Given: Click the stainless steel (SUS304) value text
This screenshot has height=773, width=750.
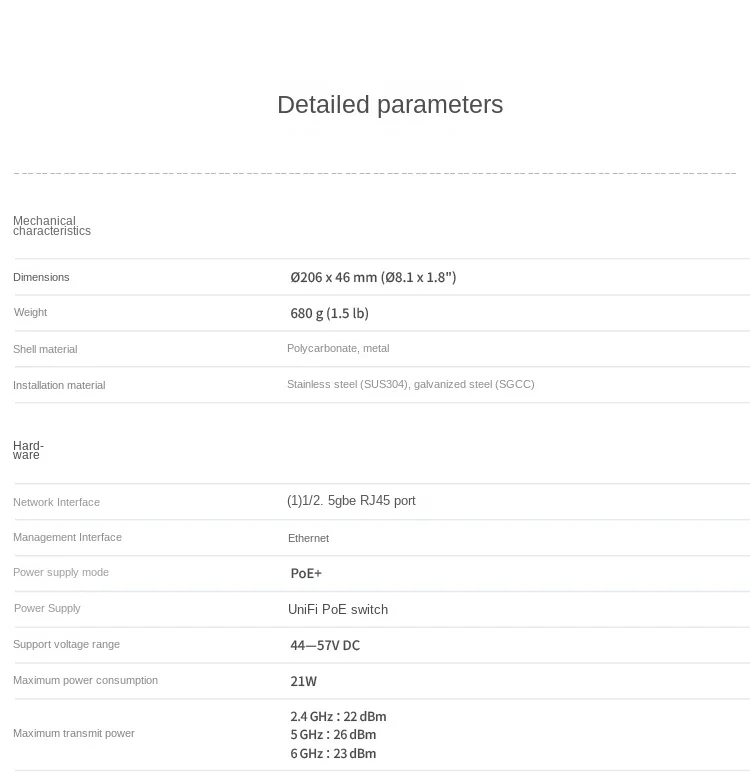Looking at the screenshot, I should pyautogui.click(x=410, y=384).
